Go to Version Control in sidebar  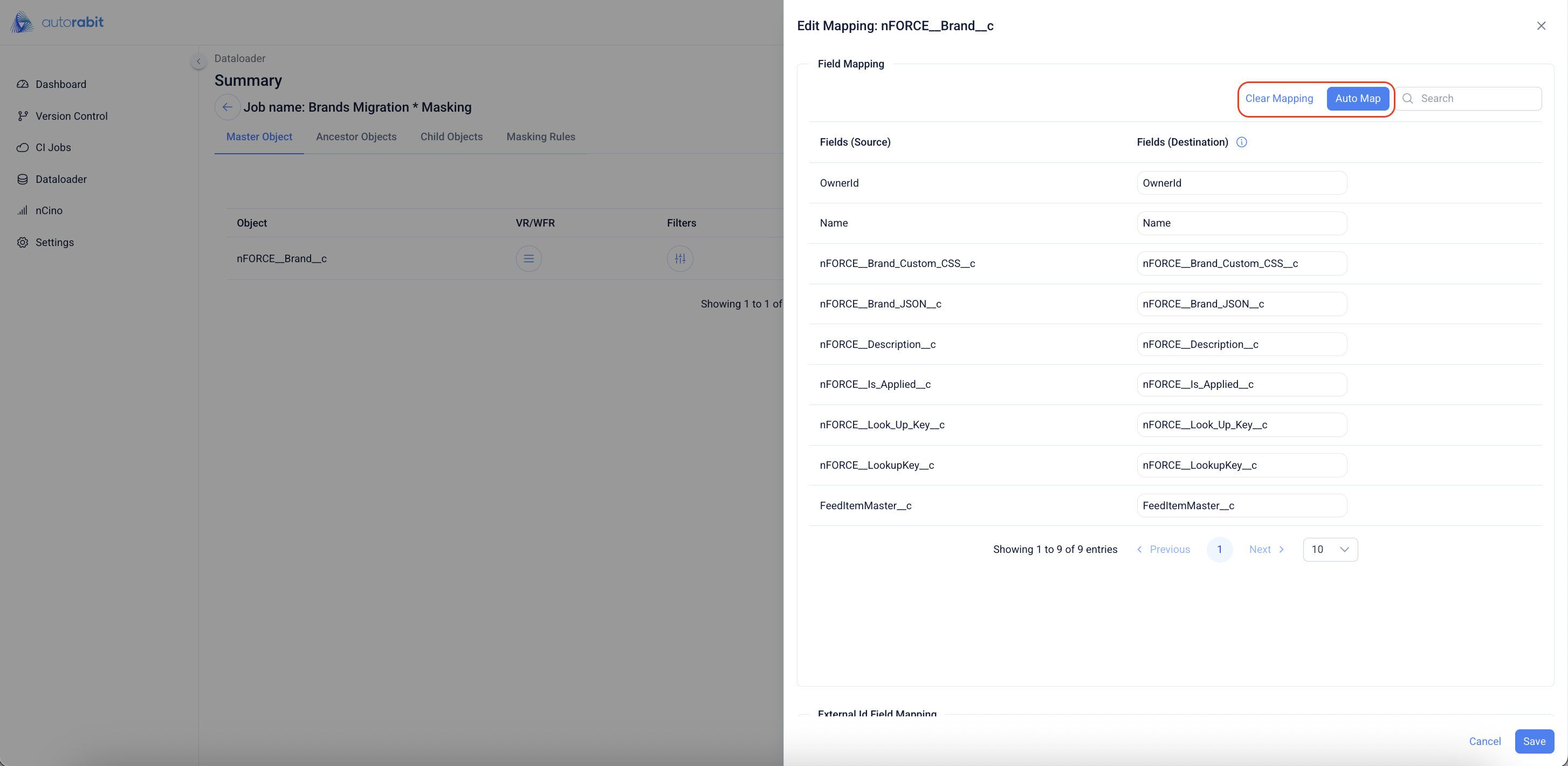coord(71,115)
